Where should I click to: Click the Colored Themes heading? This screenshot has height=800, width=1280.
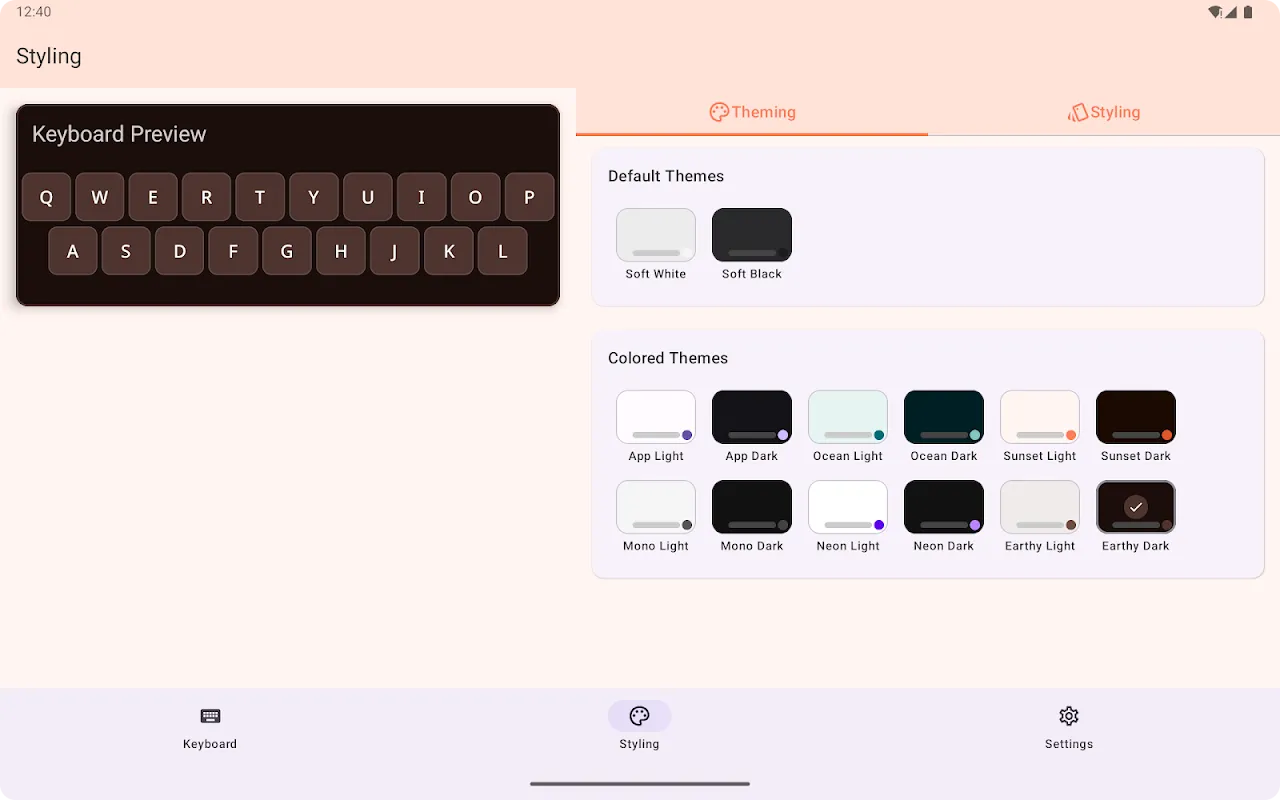click(x=668, y=358)
